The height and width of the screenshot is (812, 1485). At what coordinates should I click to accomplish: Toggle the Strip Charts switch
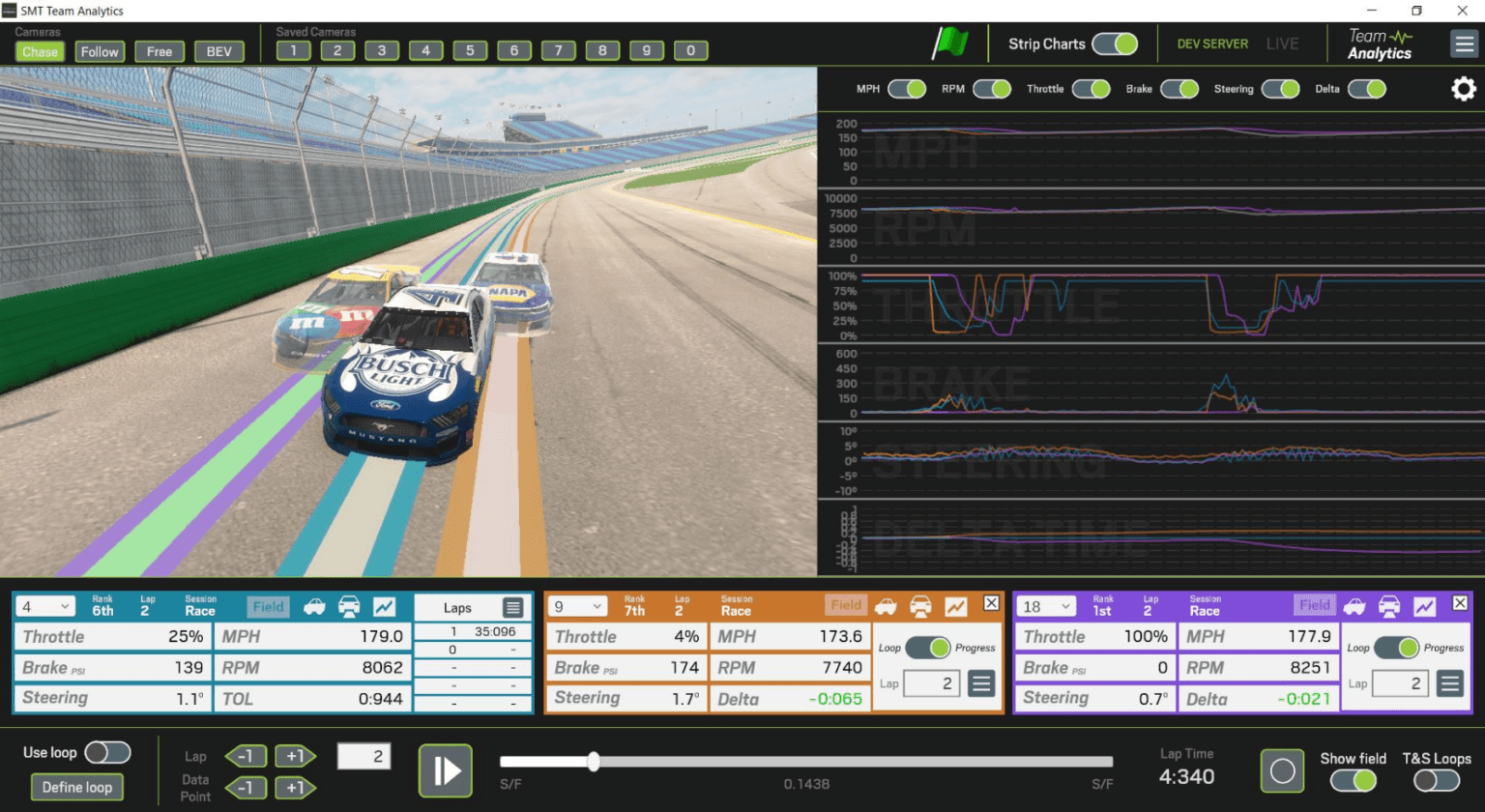(1115, 43)
